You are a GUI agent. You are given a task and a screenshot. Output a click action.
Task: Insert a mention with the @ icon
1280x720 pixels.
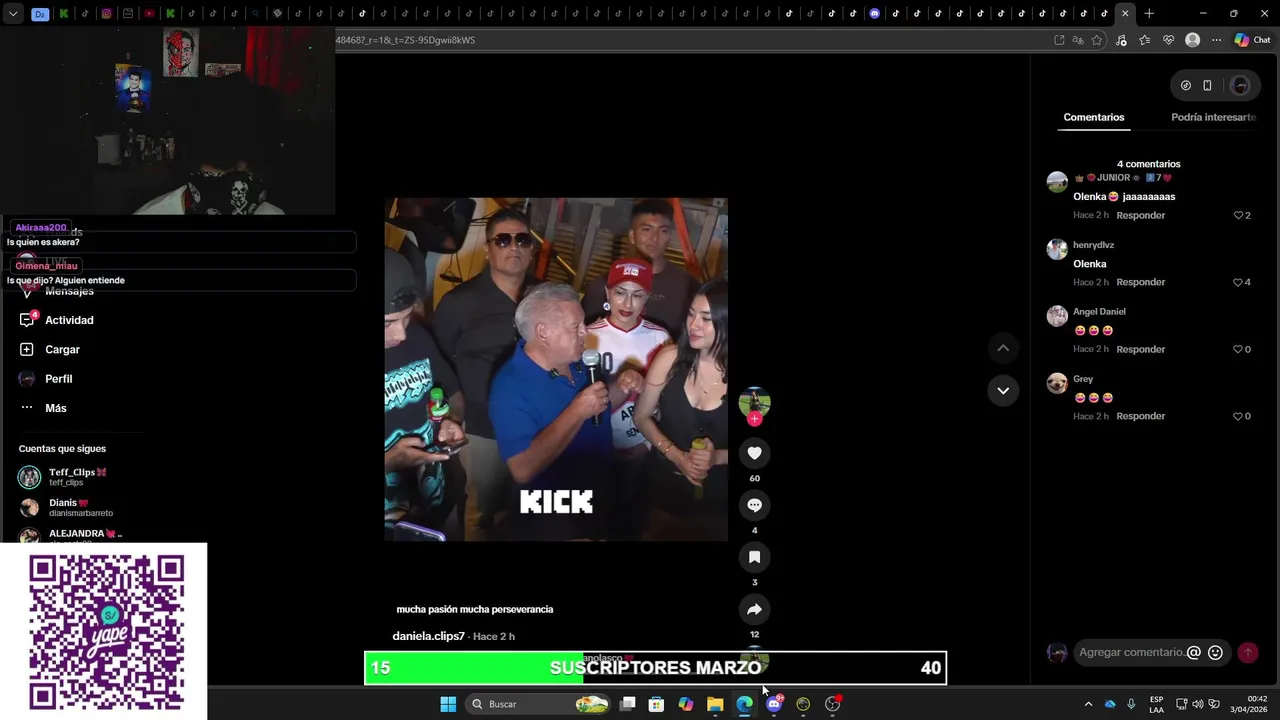pos(1193,652)
